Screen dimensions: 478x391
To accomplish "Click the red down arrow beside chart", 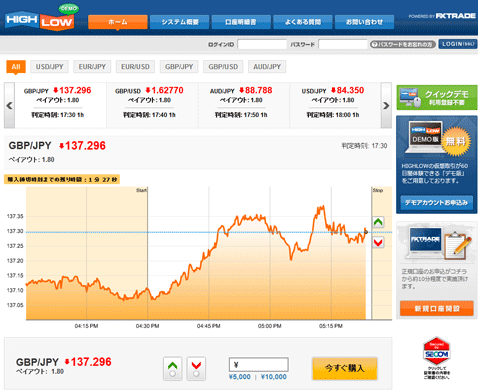I will click(378, 242).
